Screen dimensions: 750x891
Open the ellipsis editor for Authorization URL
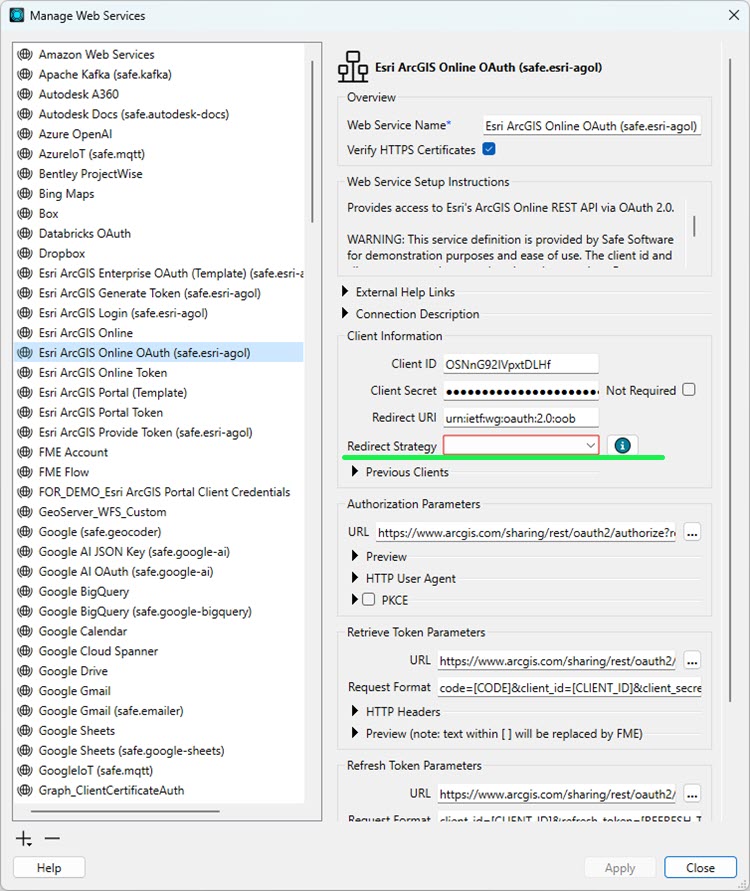pos(691,533)
